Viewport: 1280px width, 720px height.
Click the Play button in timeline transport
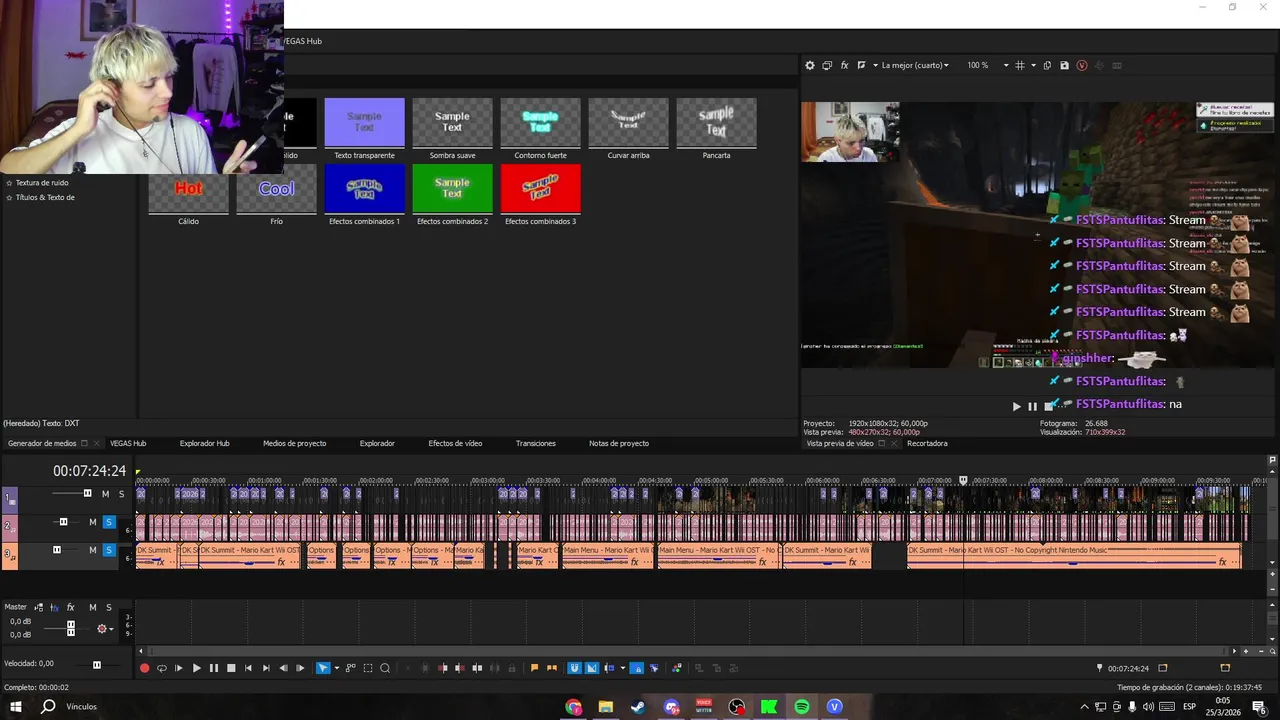point(197,668)
